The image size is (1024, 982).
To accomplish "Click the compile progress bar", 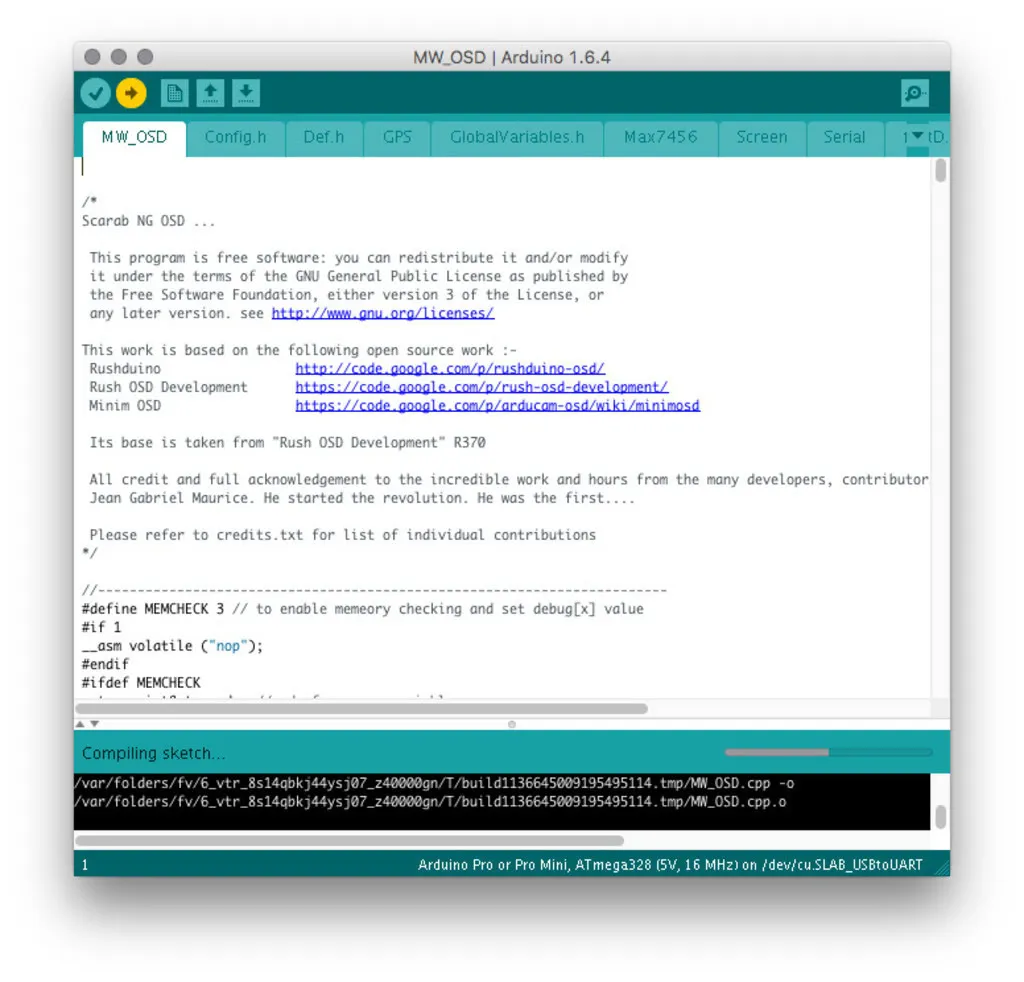I will (828, 752).
